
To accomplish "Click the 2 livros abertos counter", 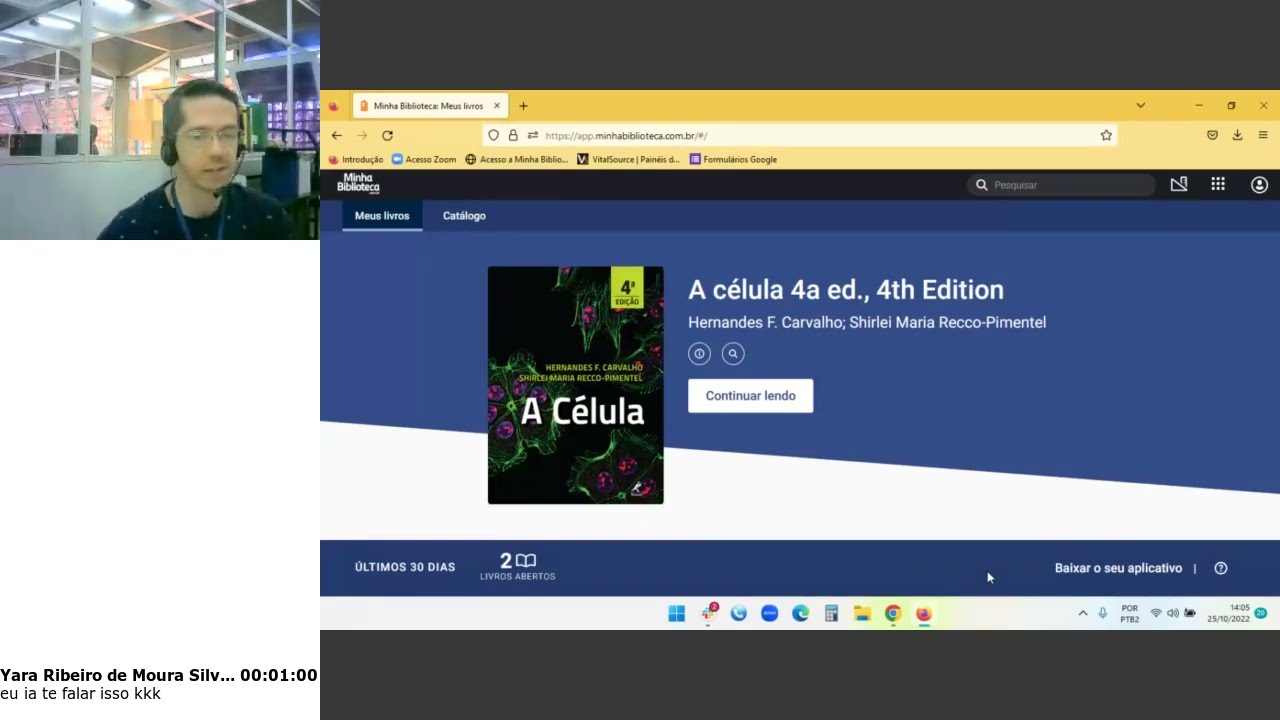I will tap(518, 567).
